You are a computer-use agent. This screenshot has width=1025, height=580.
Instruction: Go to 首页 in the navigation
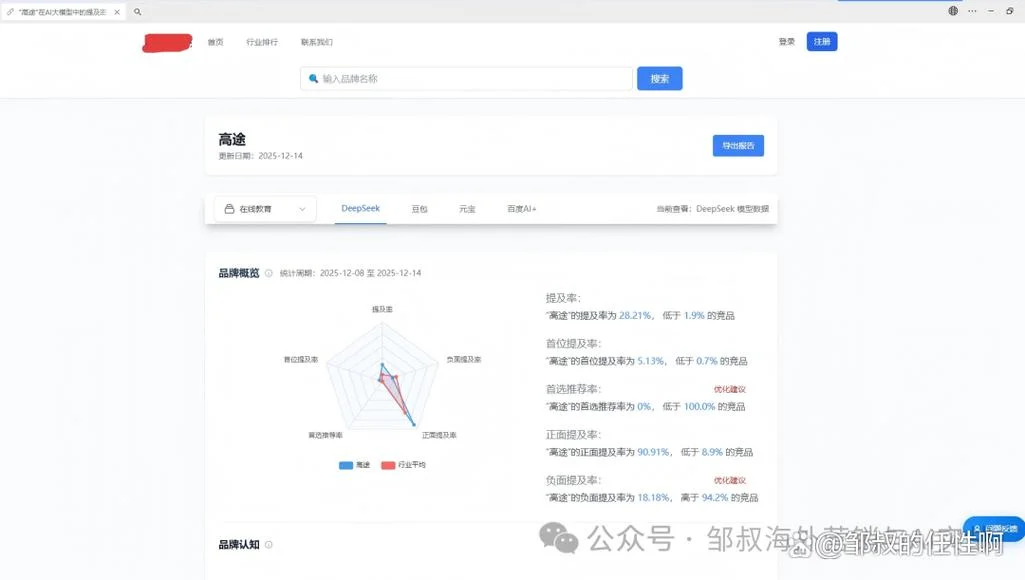tap(216, 42)
